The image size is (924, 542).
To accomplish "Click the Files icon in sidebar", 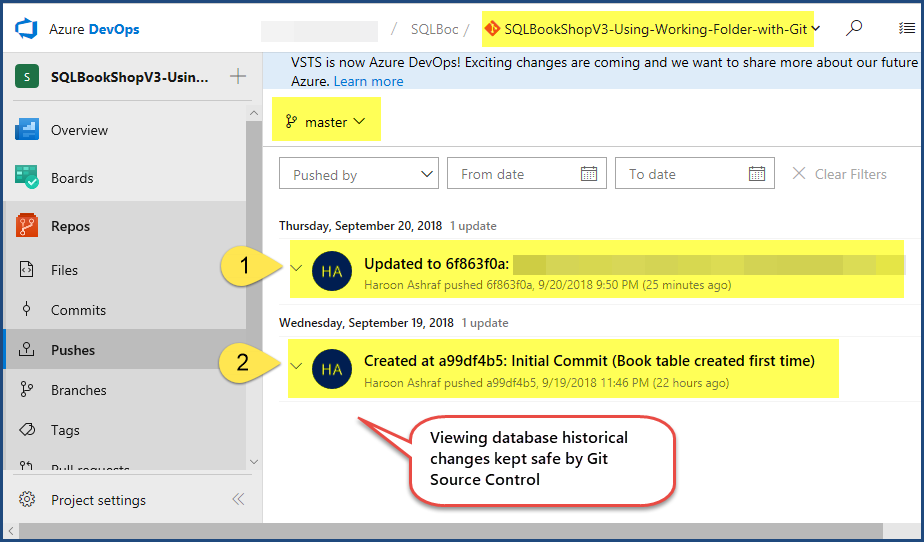I will (27, 269).
